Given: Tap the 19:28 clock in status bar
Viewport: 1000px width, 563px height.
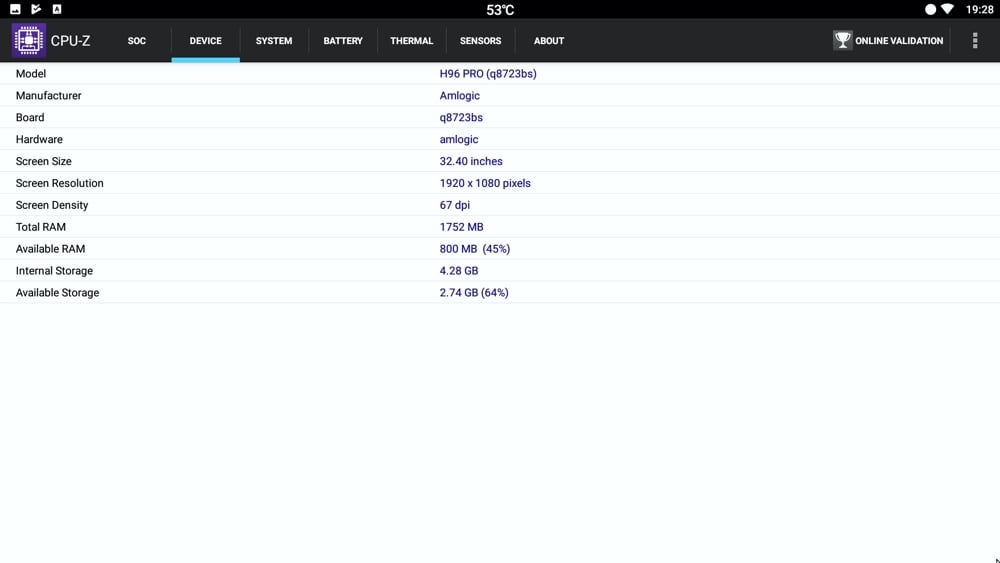Looking at the screenshot, I should pos(980,9).
